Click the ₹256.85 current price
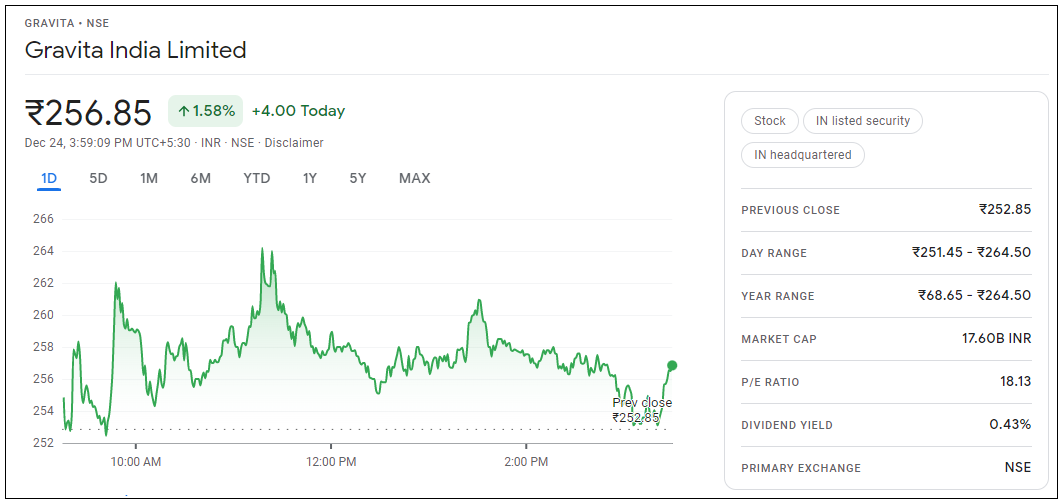The image size is (1064, 503). (x=88, y=113)
